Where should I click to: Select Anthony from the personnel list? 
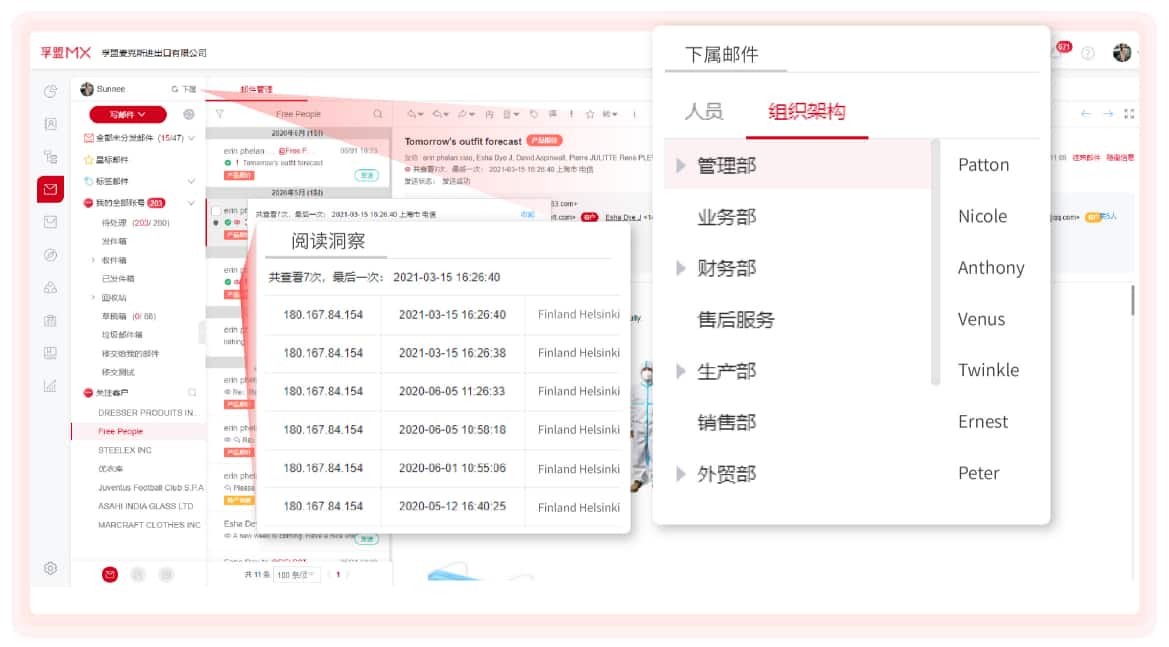tap(990, 268)
